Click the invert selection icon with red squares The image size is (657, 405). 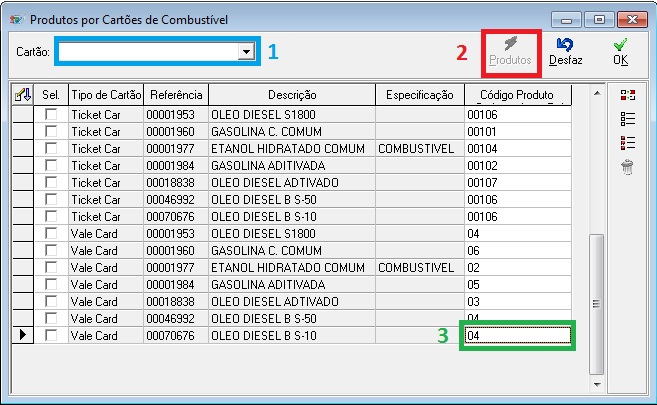click(x=627, y=95)
